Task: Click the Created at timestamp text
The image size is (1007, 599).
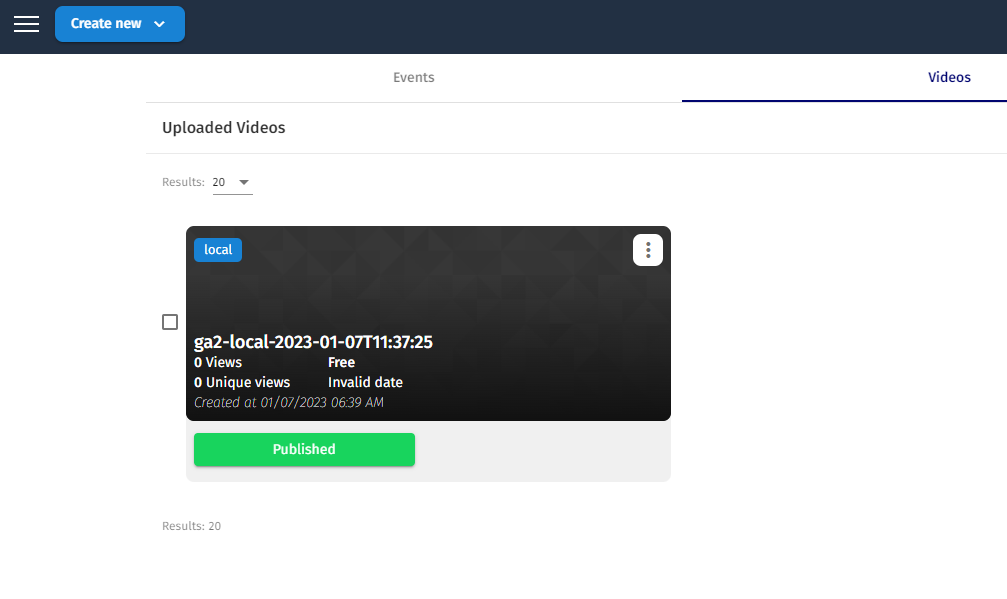Action: (x=288, y=402)
